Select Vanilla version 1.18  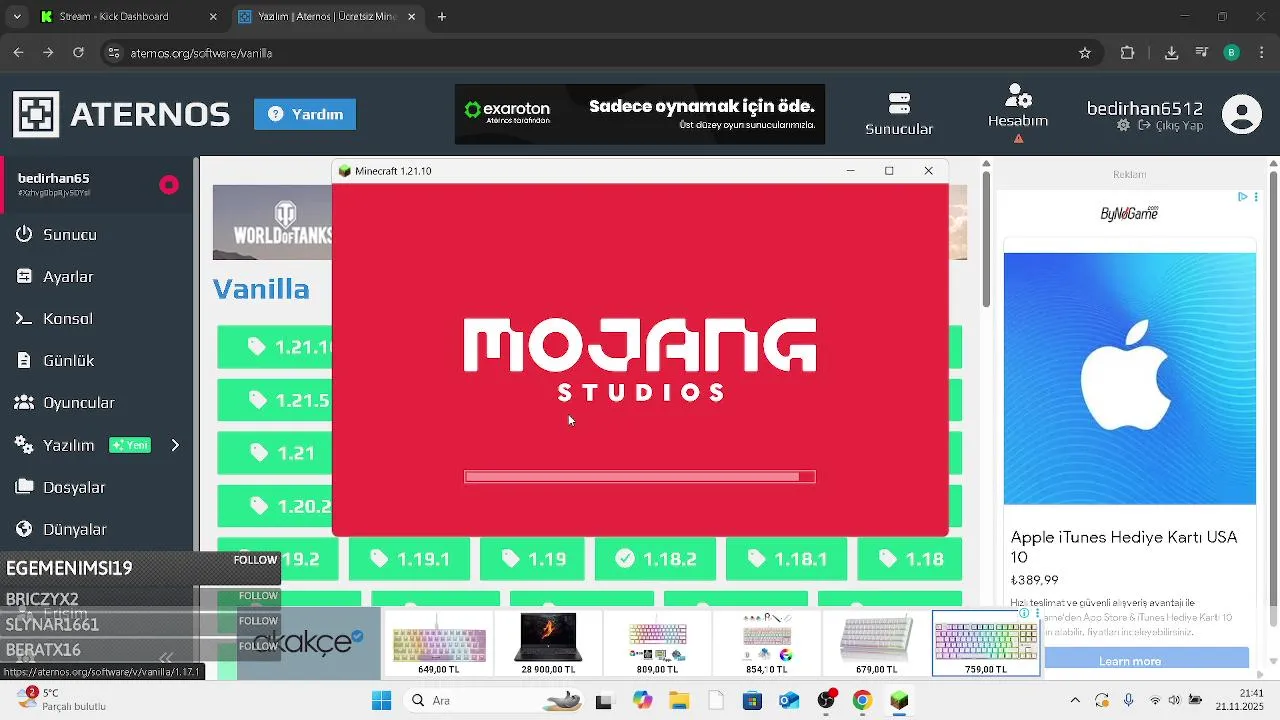910,559
